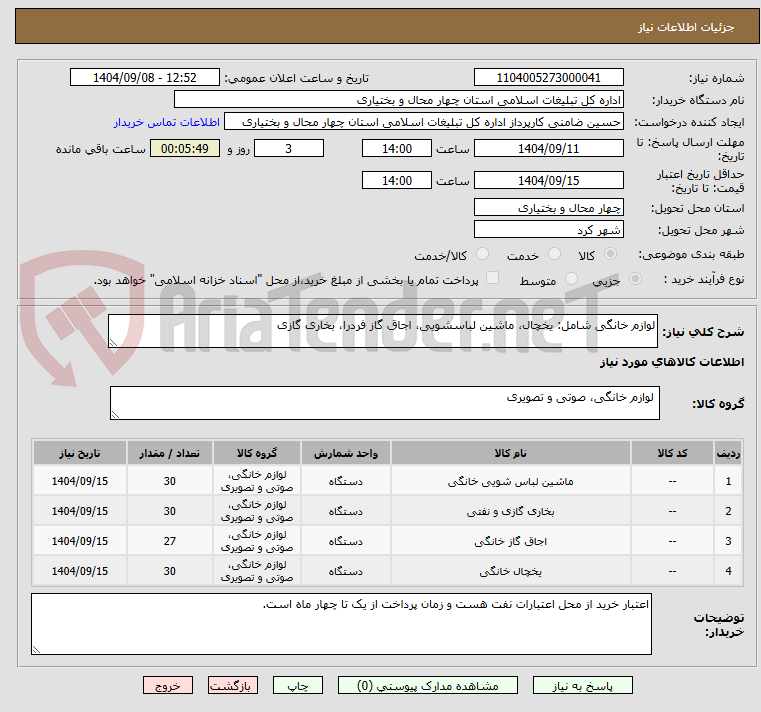Click the ماشین لباس شویی خانگی row name
Image resolution: width=761 pixels, height=712 pixels.
[510, 481]
